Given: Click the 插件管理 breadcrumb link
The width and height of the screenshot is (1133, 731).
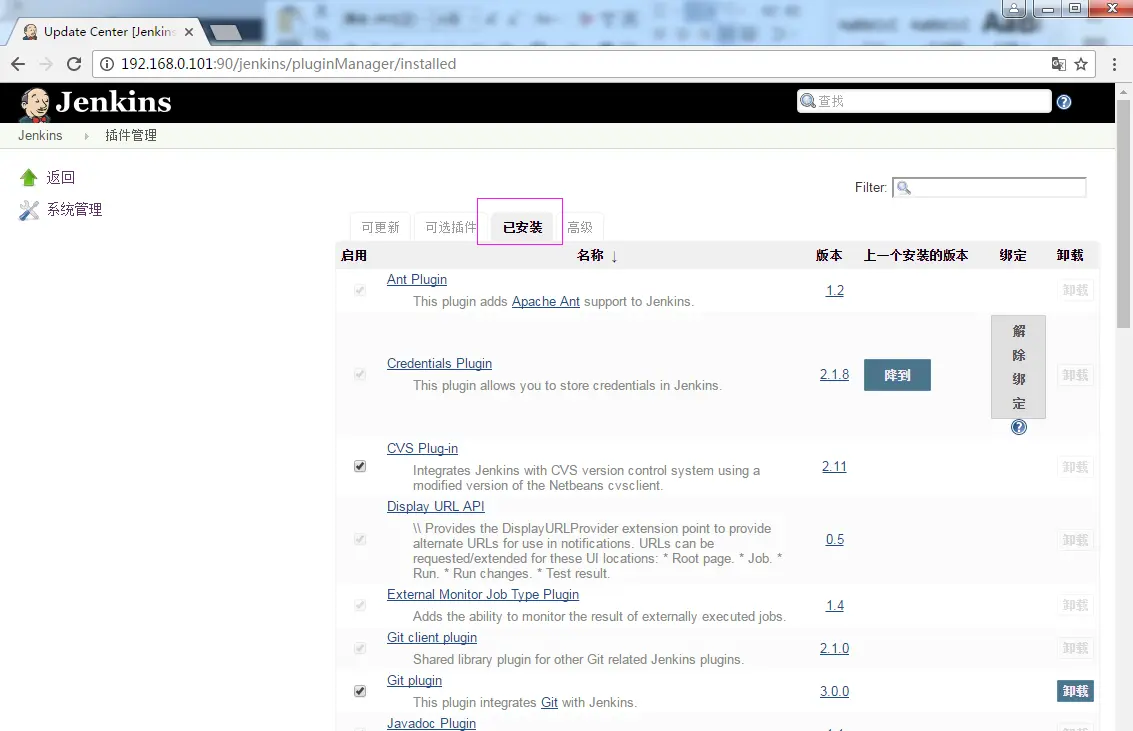Looking at the screenshot, I should (131, 136).
